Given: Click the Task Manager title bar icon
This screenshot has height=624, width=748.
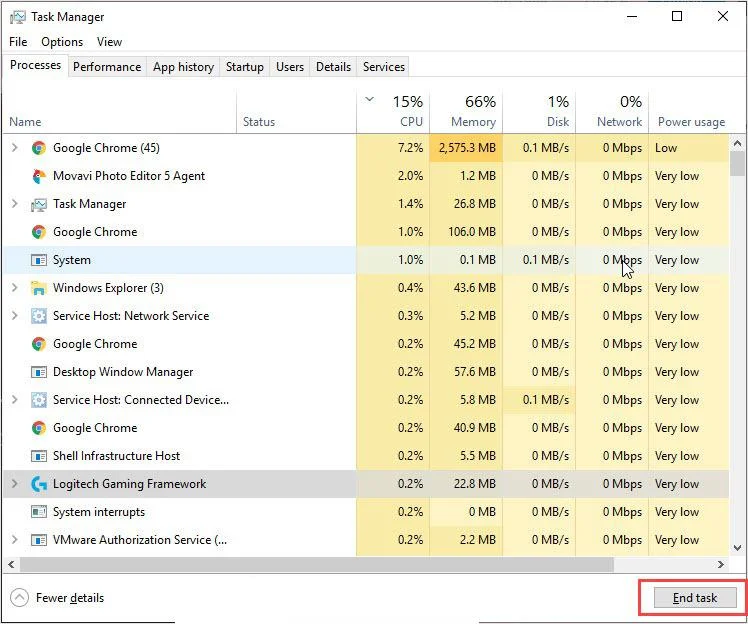Looking at the screenshot, I should pos(18,17).
